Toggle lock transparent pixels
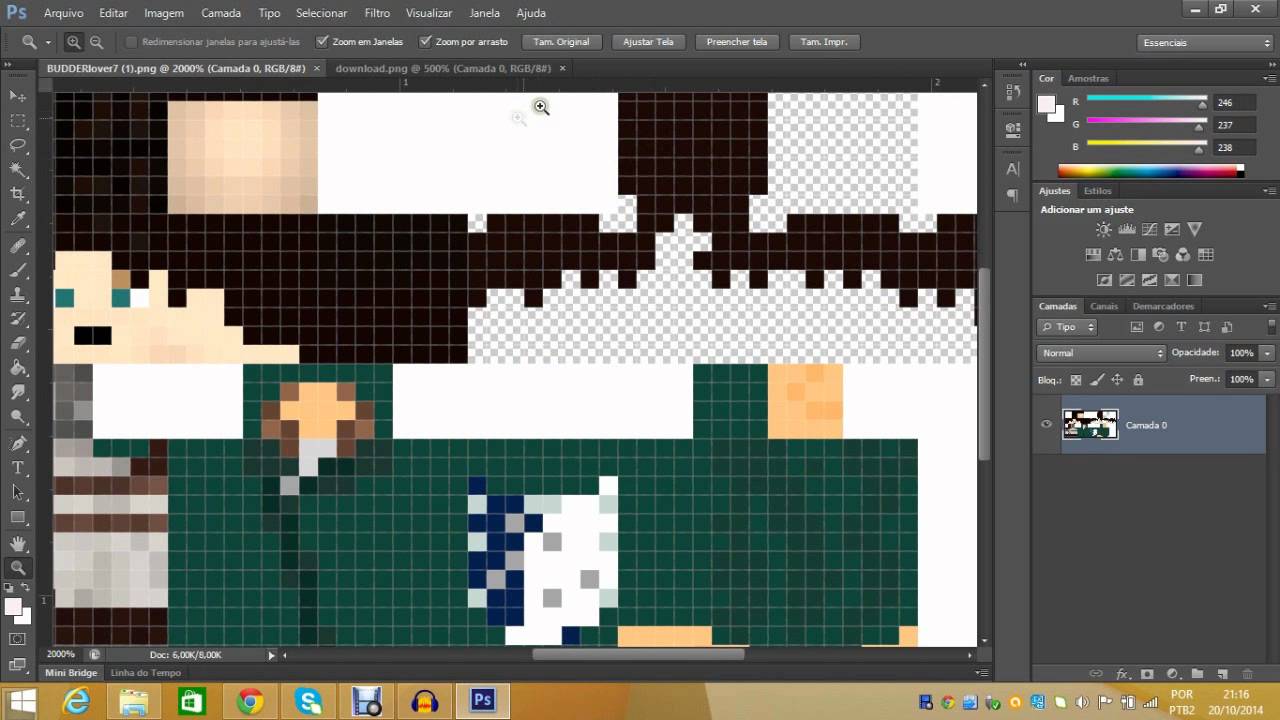1280x720 pixels. pyautogui.click(x=1076, y=380)
